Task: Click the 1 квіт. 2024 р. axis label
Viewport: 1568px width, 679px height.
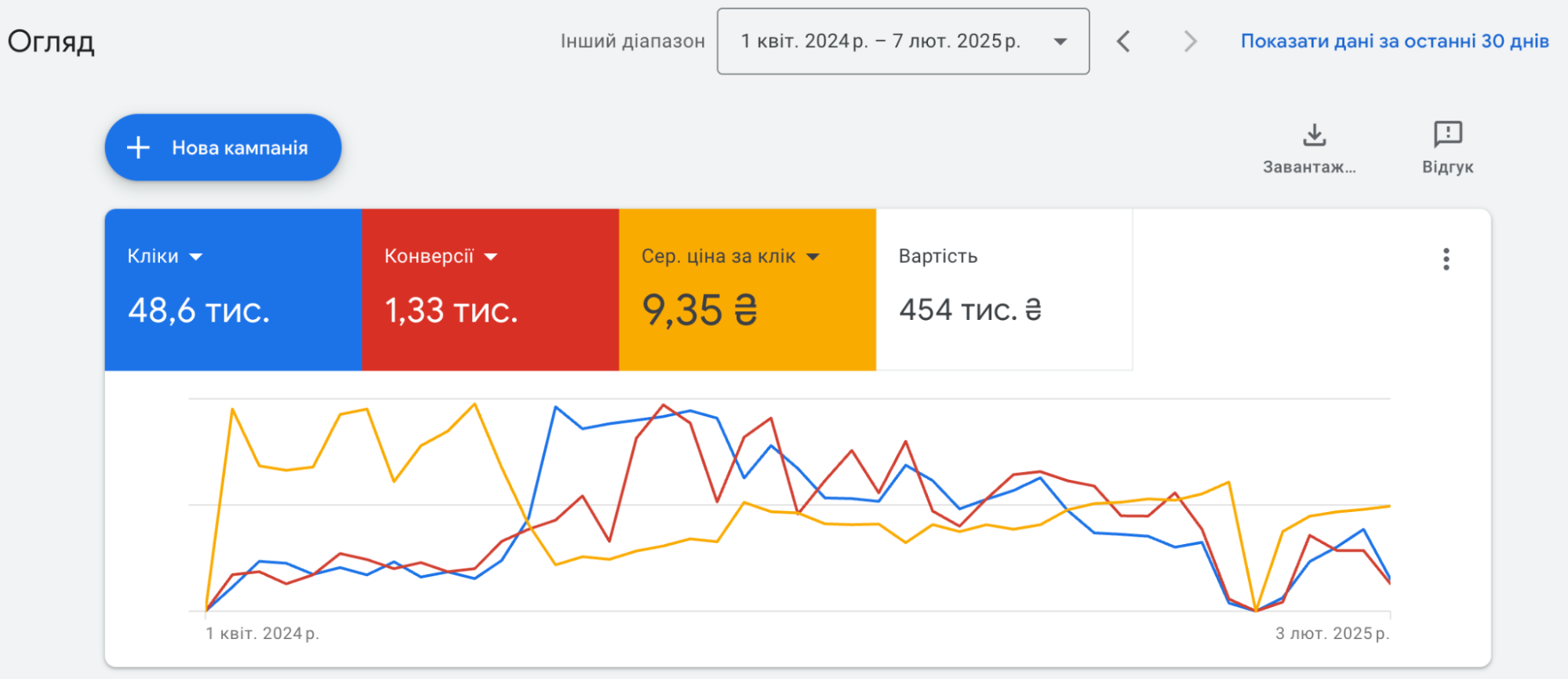Action: click(263, 634)
